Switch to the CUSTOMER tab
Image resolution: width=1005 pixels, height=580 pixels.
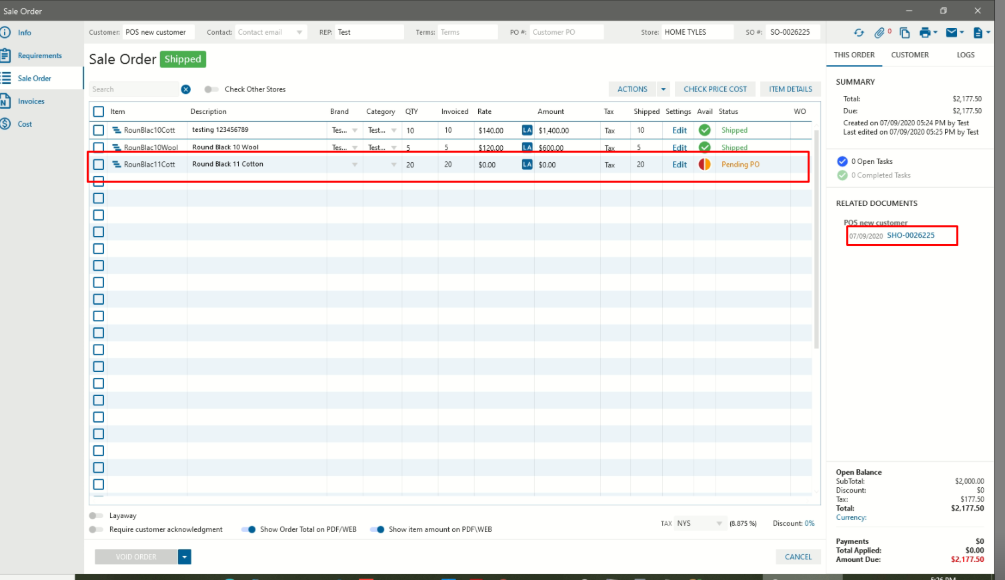(x=909, y=55)
